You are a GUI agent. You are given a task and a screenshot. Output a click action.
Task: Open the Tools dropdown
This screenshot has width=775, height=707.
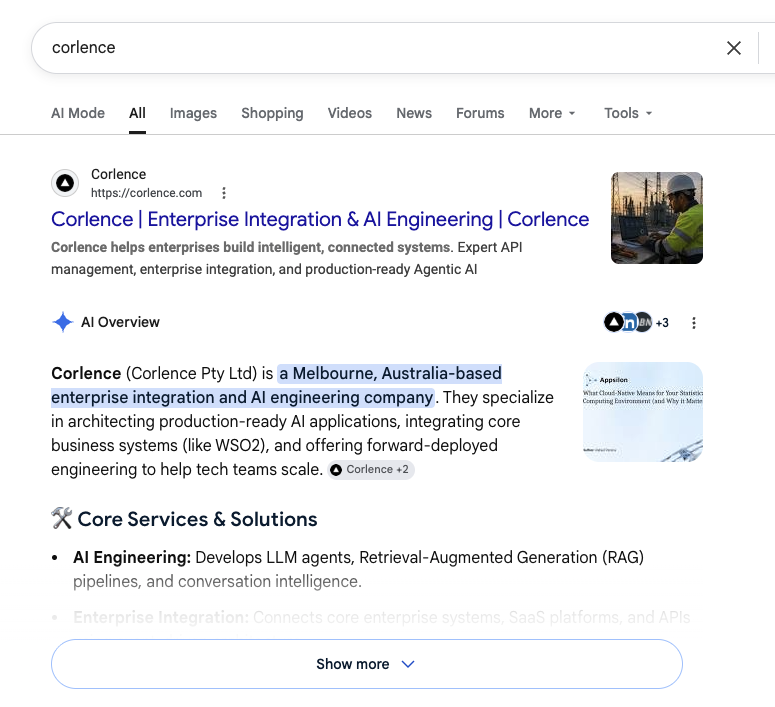[628, 113]
